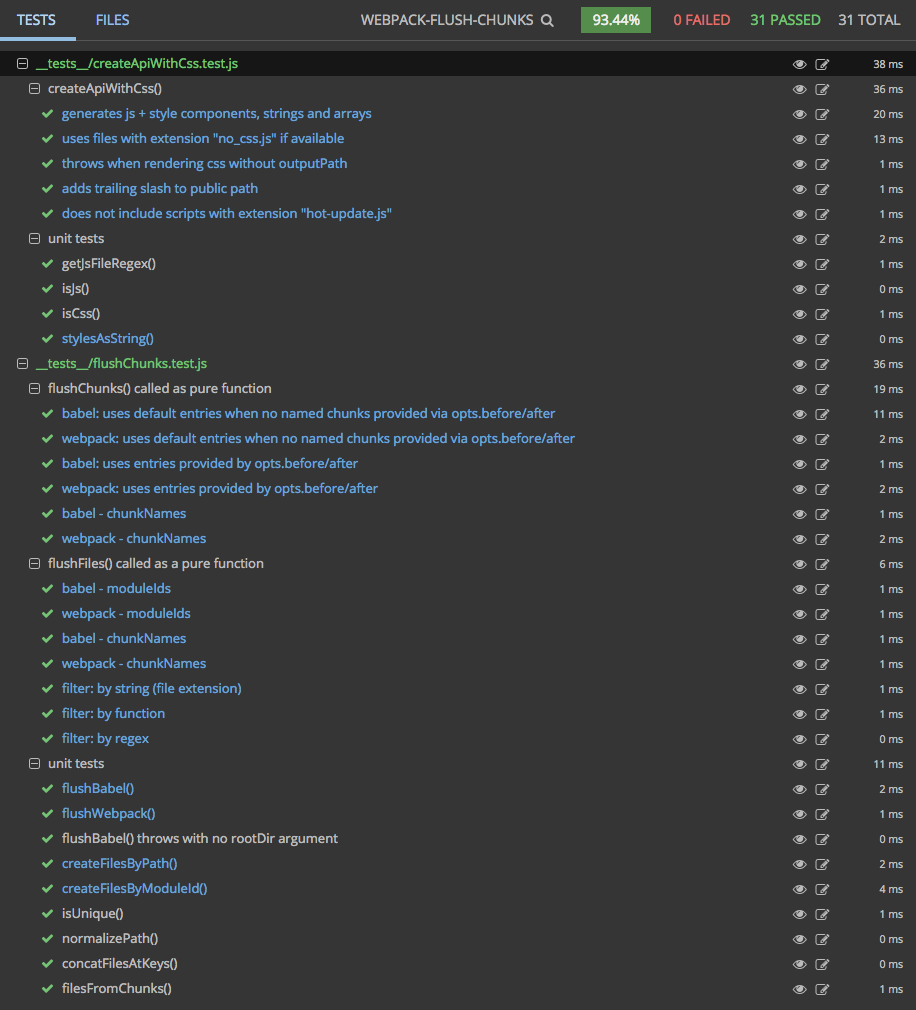Toggle eye icon for flushChunks.test.js file
Viewport: 916px width, 1010px height.
coord(799,364)
